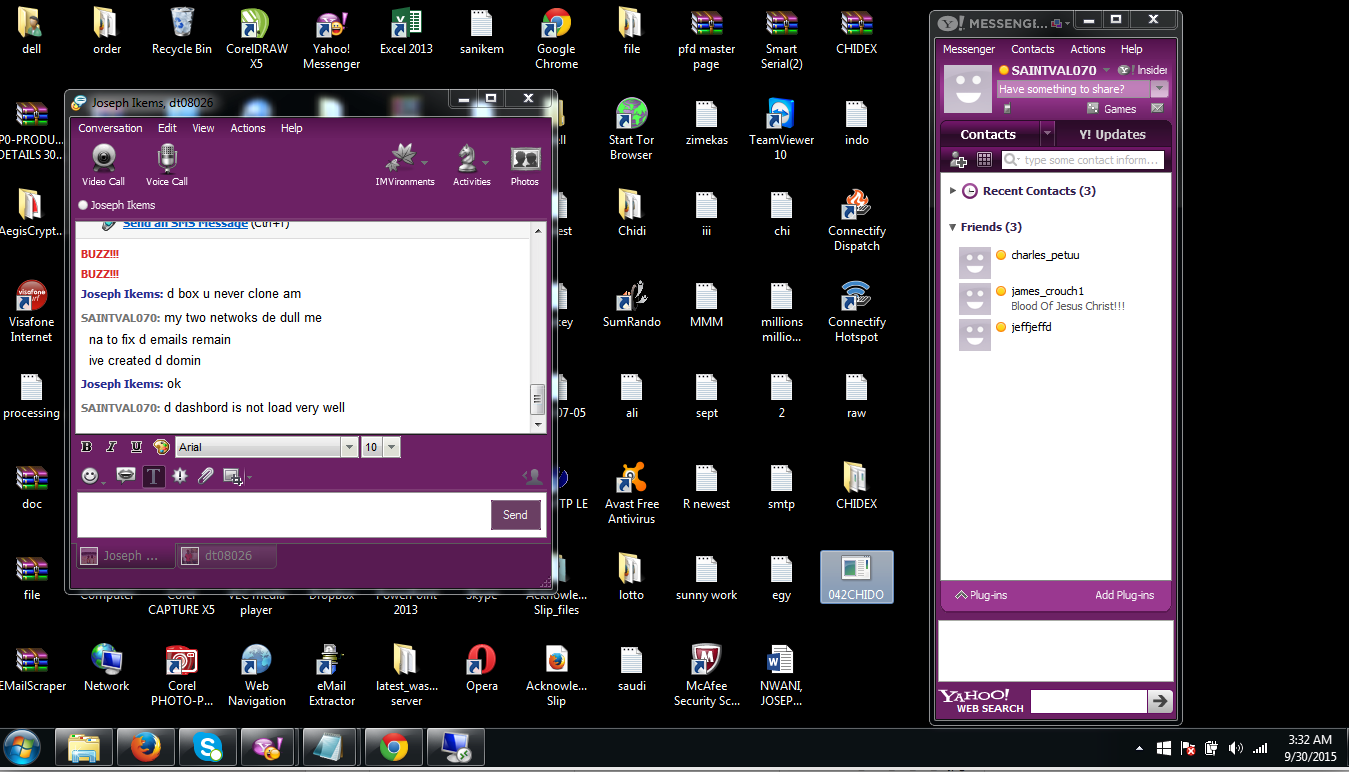The height and width of the screenshot is (772, 1349).
Task: Click the volume speaker tray icon
Action: (x=1235, y=748)
